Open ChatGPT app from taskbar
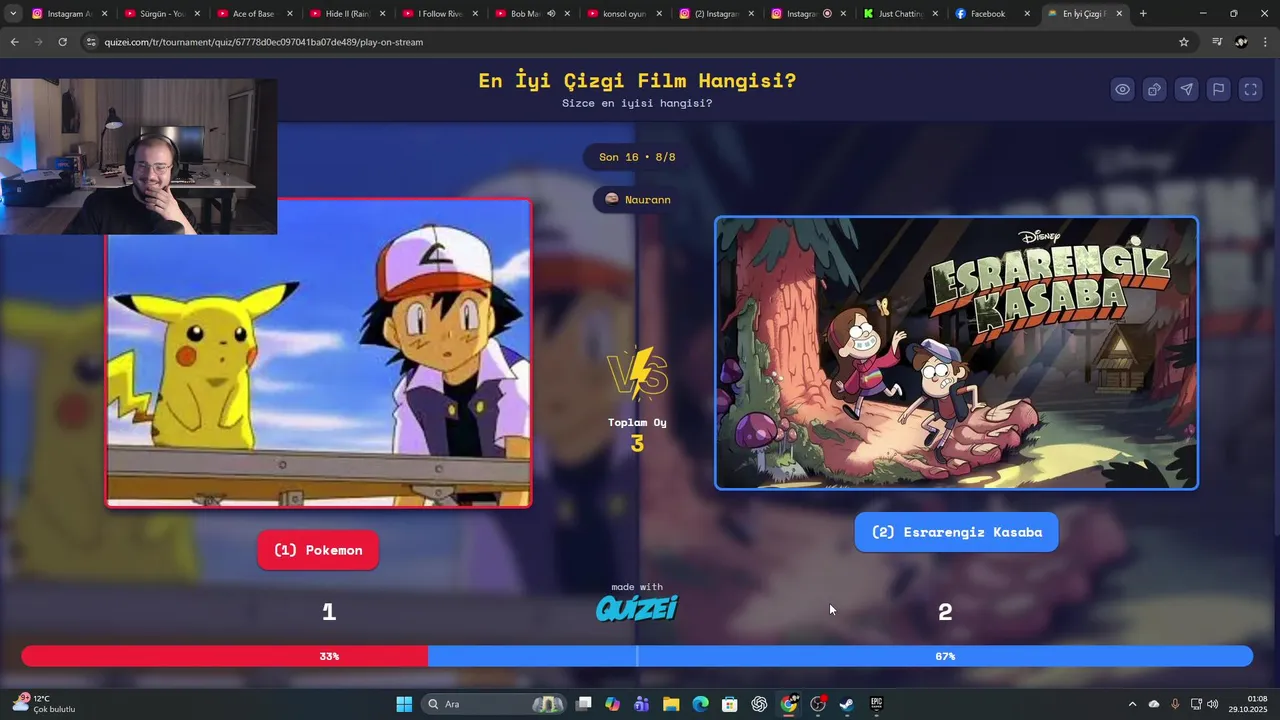Viewport: 1280px width, 720px height. (759, 704)
